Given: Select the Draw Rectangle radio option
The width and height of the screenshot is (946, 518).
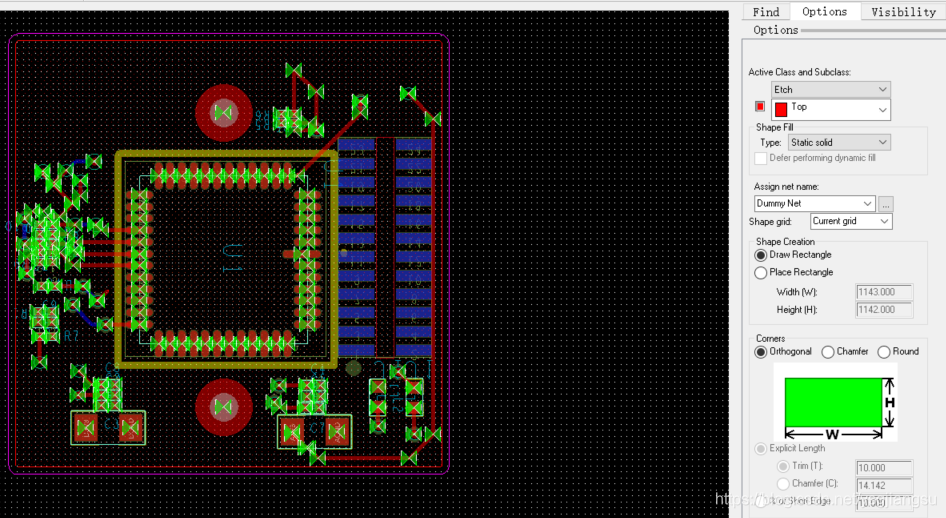Looking at the screenshot, I should (761, 255).
